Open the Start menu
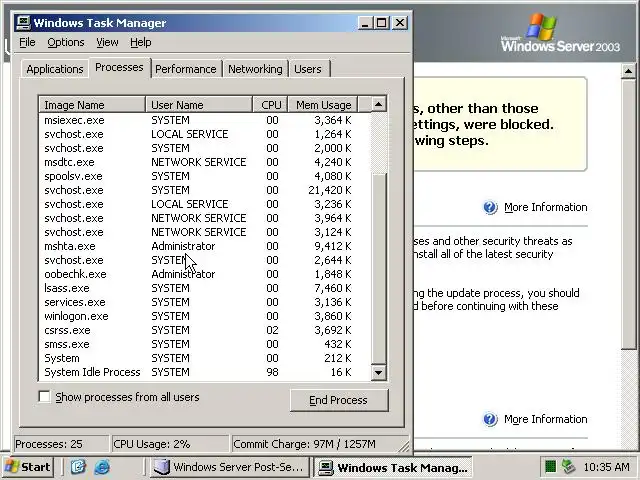 pos(28,467)
